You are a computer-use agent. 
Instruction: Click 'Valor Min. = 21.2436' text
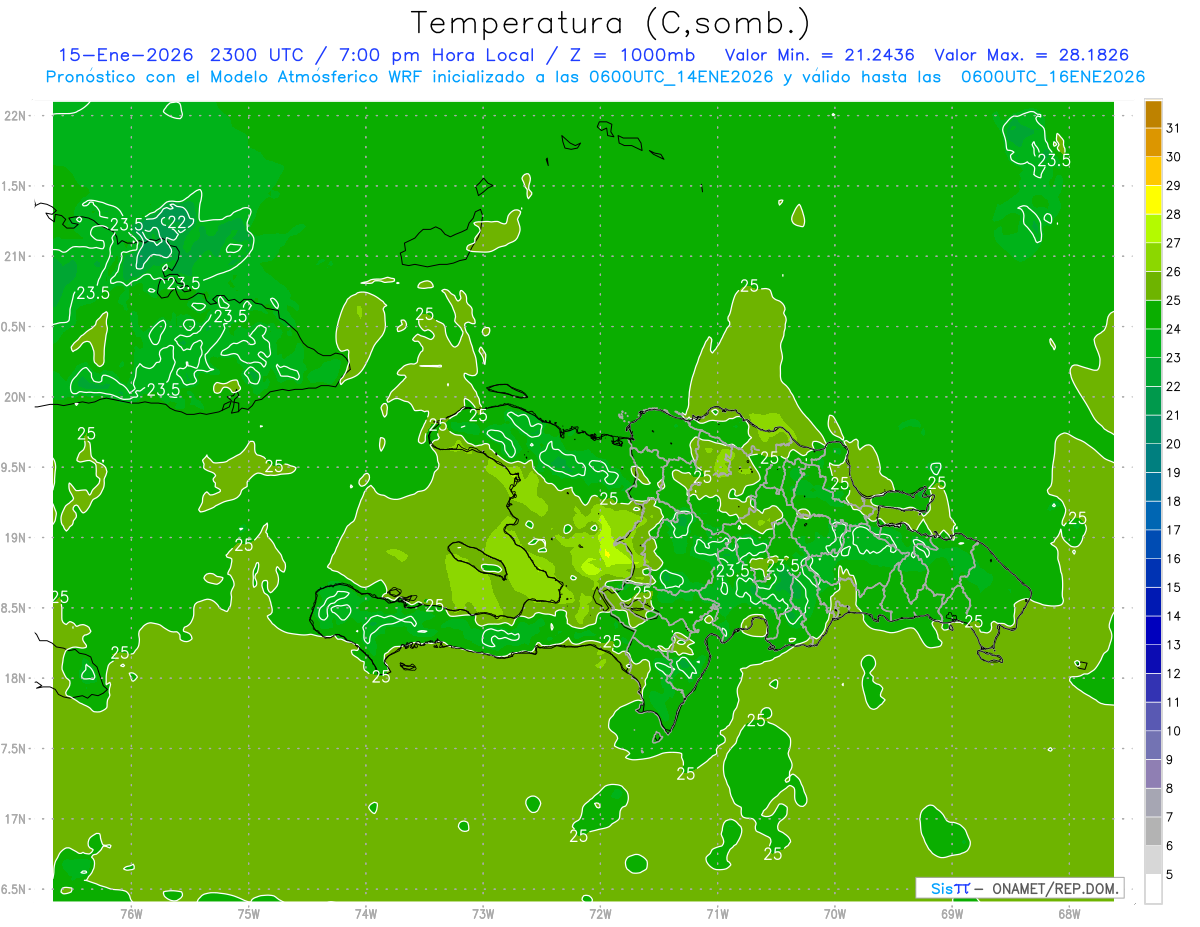(819, 55)
